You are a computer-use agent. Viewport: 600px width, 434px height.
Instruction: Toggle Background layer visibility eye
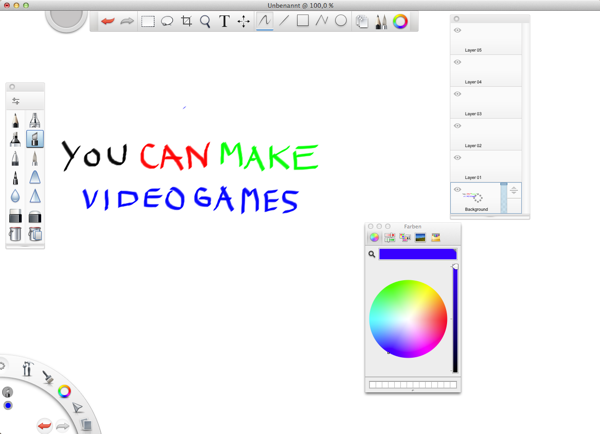pos(457,189)
